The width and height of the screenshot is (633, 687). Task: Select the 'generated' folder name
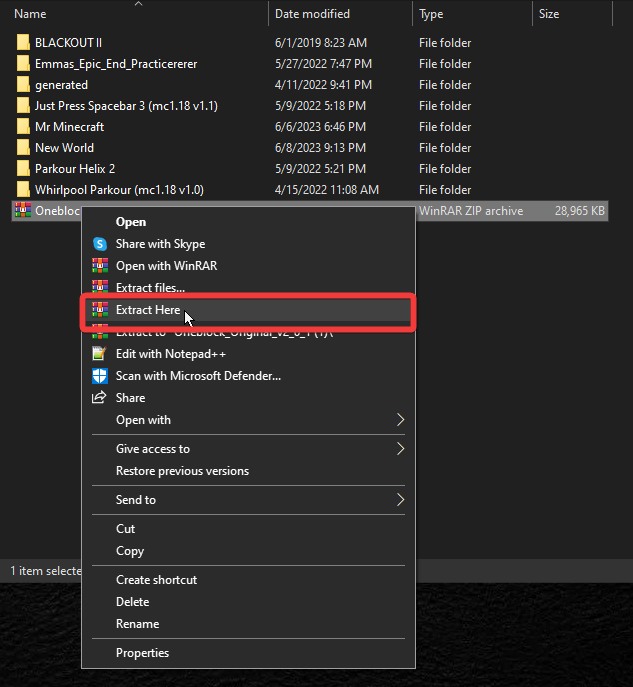point(61,85)
